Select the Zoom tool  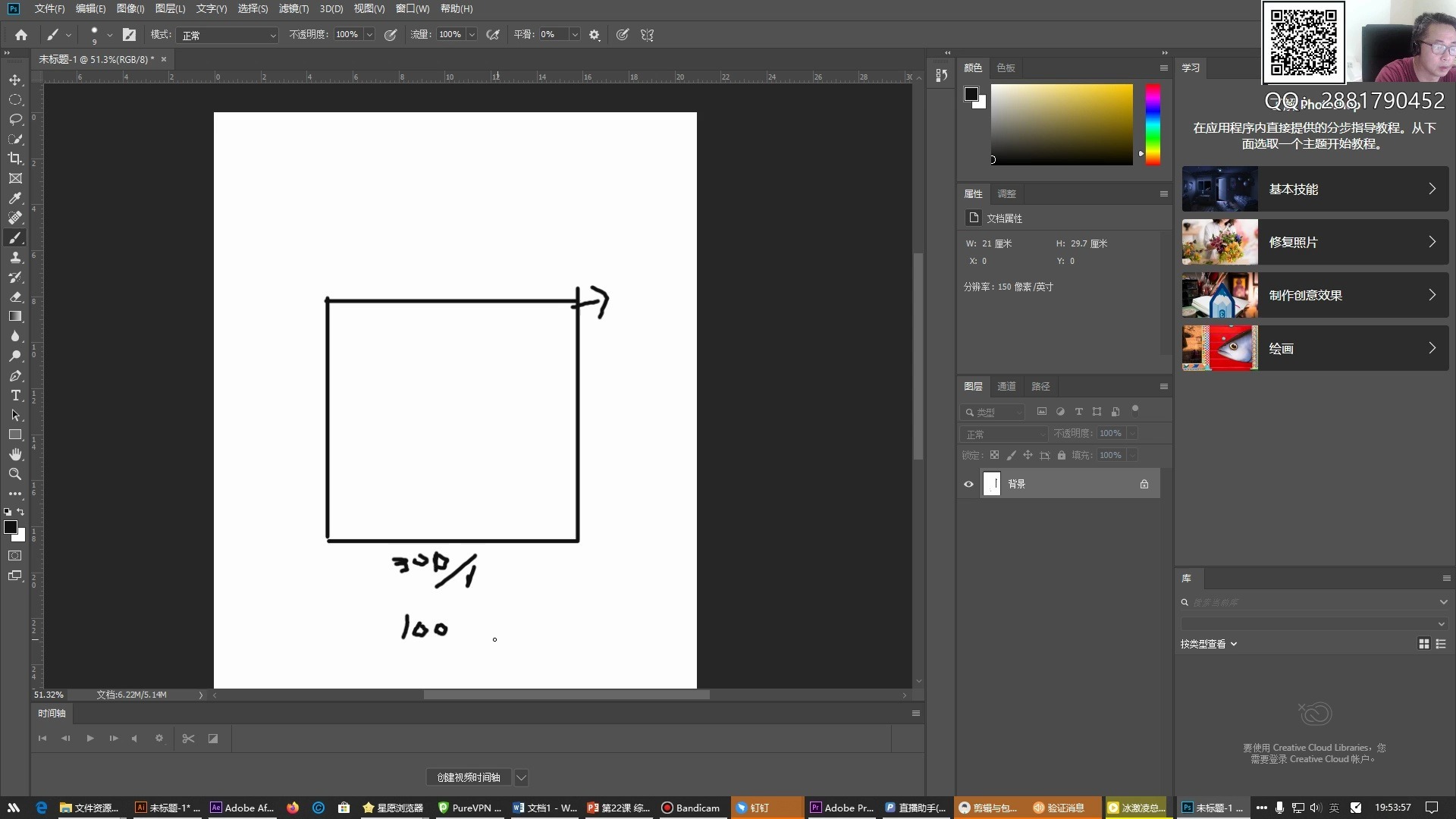[x=14, y=474]
